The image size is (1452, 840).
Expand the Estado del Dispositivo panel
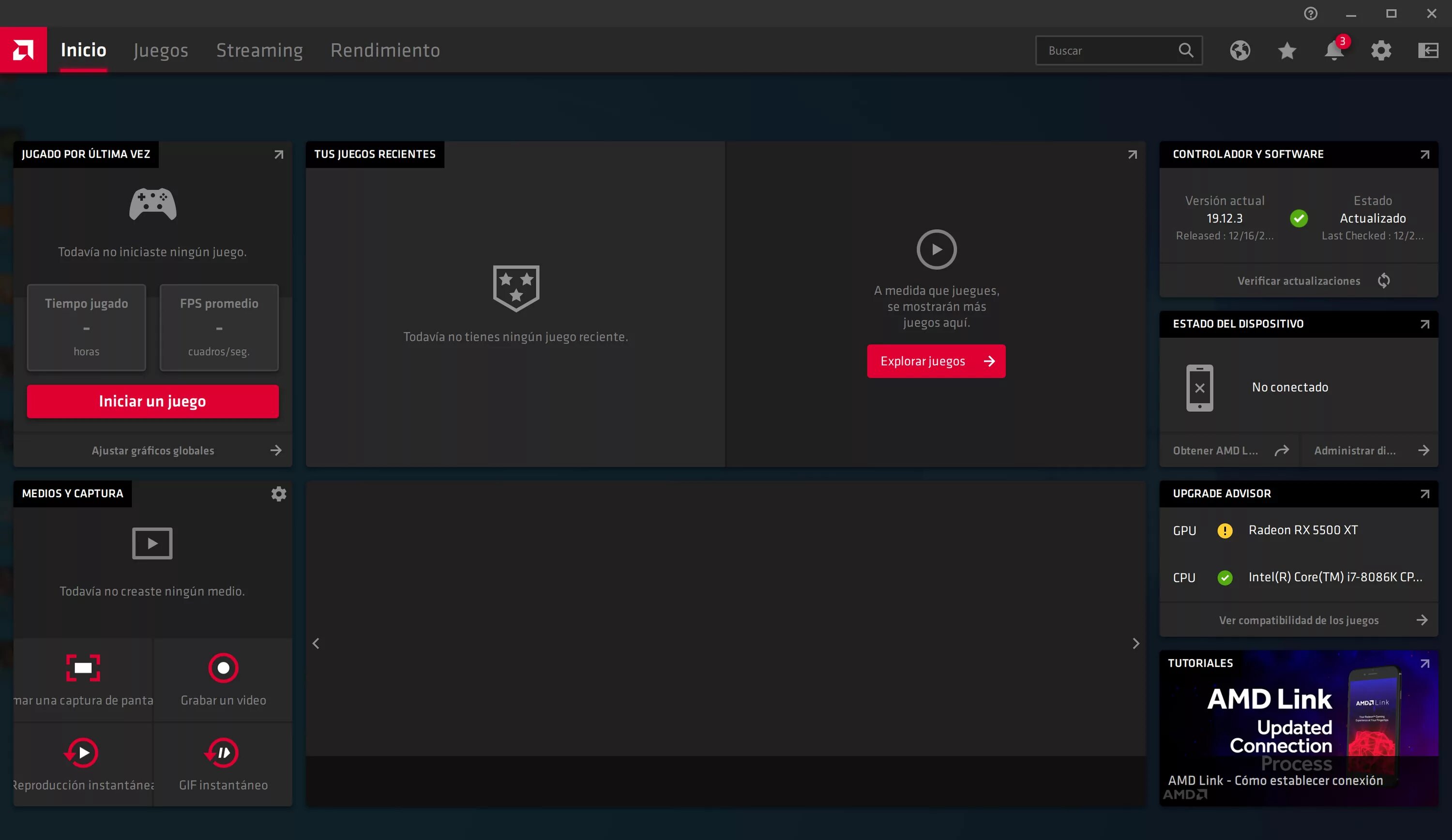pyautogui.click(x=1424, y=324)
